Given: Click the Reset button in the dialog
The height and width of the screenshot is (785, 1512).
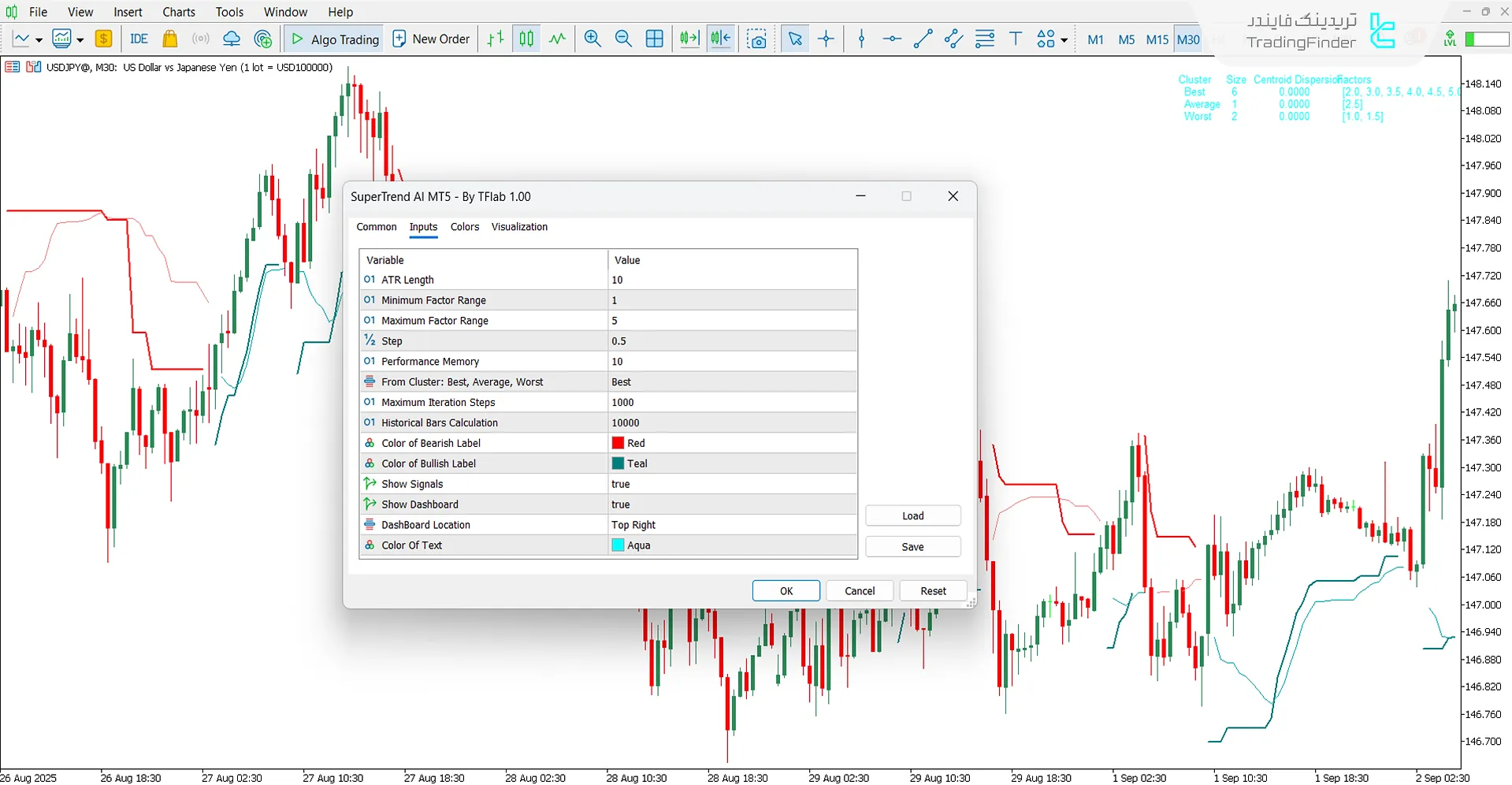Looking at the screenshot, I should point(933,591).
